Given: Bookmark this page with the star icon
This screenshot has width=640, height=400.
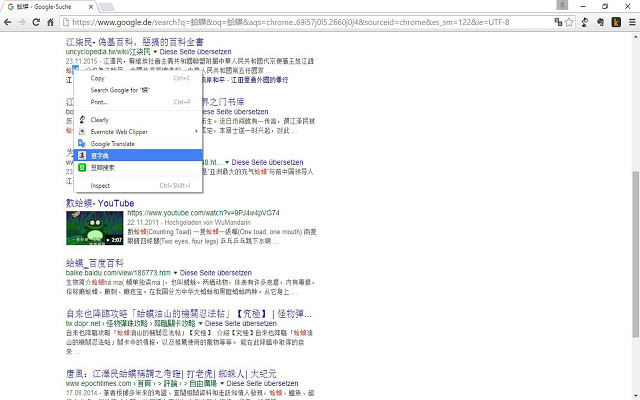Looking at the screenshot, I should pyautogui.click(x=569, y=22).
